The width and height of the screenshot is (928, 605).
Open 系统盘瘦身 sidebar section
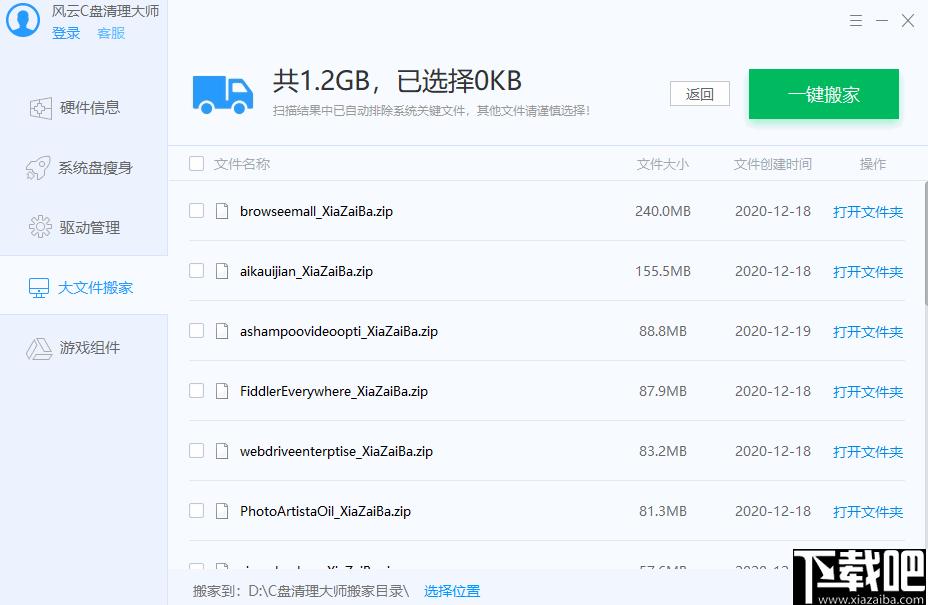83,168
